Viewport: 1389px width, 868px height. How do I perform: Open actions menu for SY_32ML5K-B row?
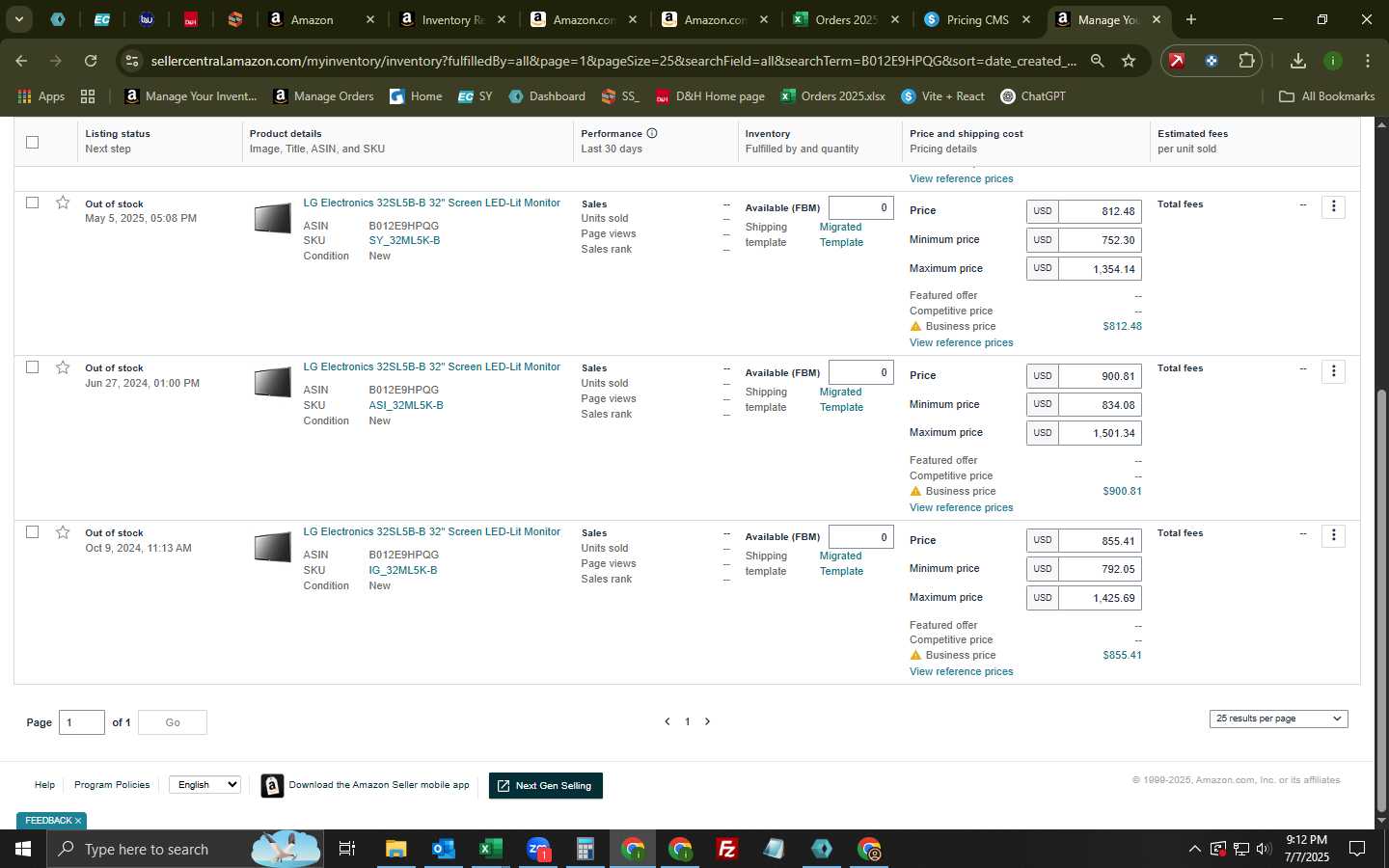click(1333, 206)
